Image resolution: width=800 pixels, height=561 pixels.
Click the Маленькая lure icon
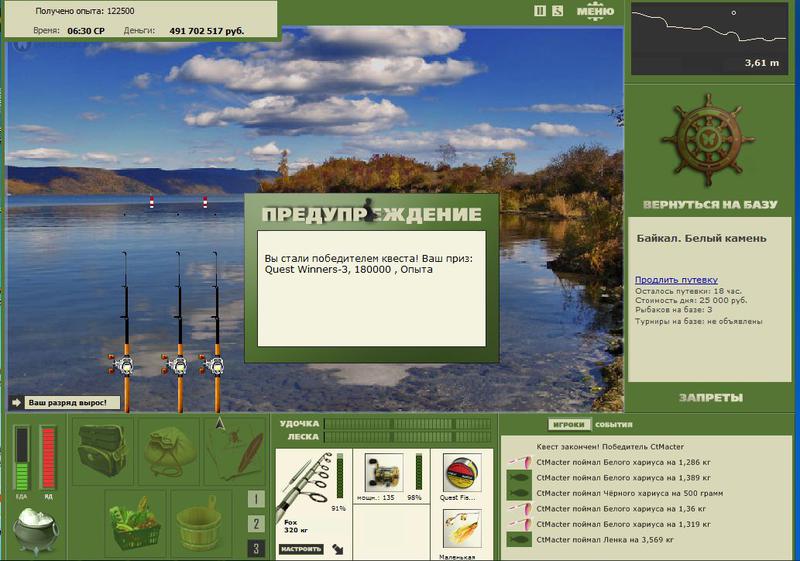coord(462,529)
